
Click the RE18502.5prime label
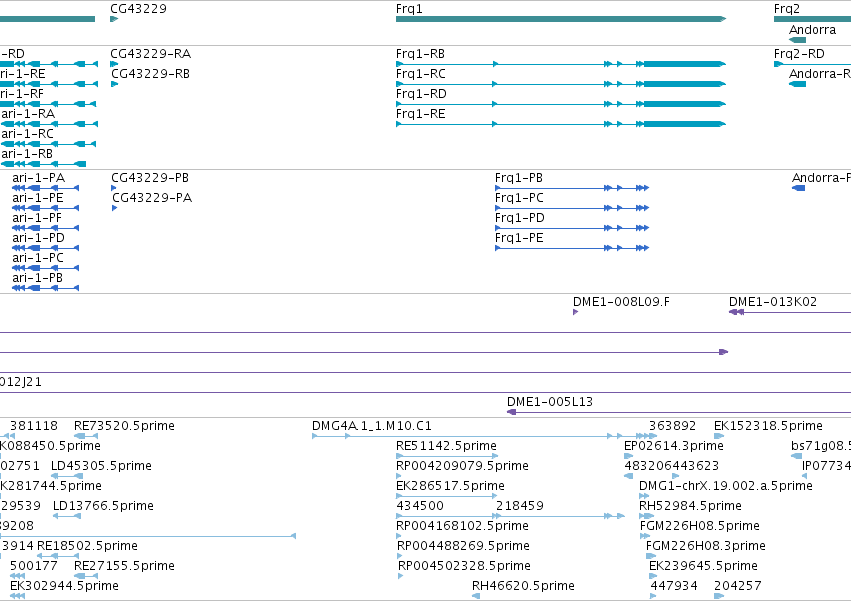(x=87, y=547)
